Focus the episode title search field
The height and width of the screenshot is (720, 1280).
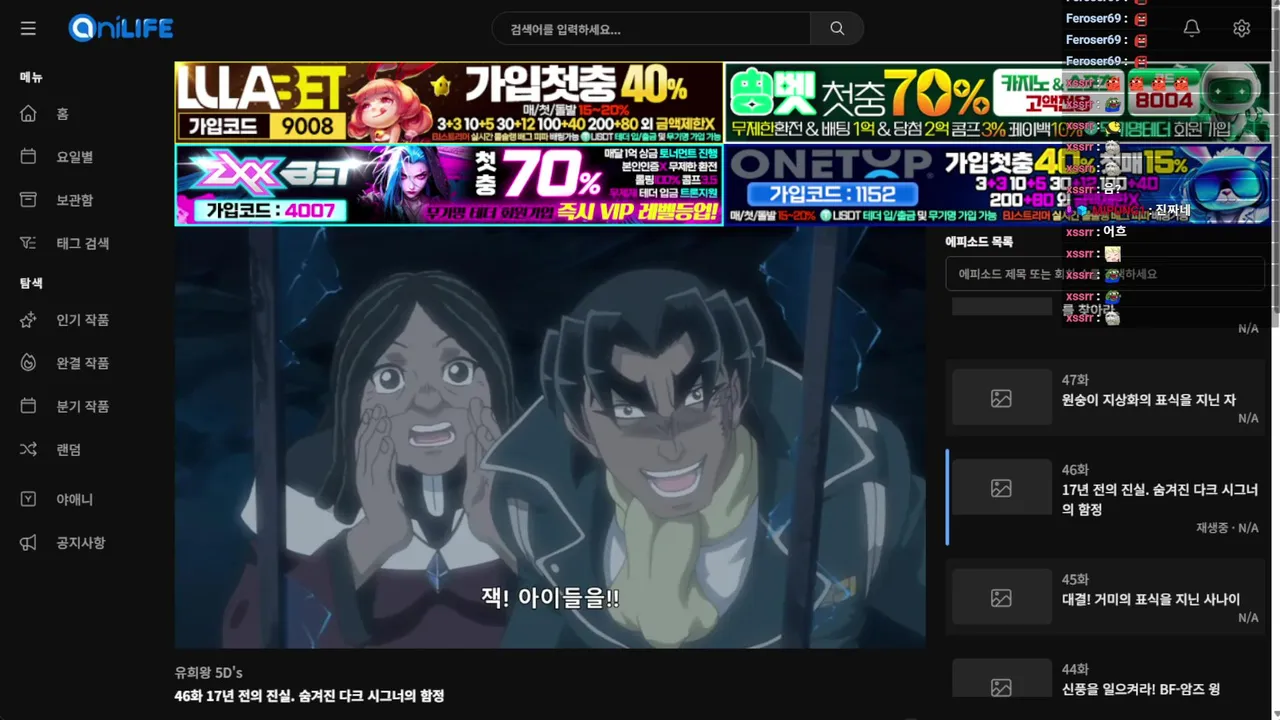1105,273
